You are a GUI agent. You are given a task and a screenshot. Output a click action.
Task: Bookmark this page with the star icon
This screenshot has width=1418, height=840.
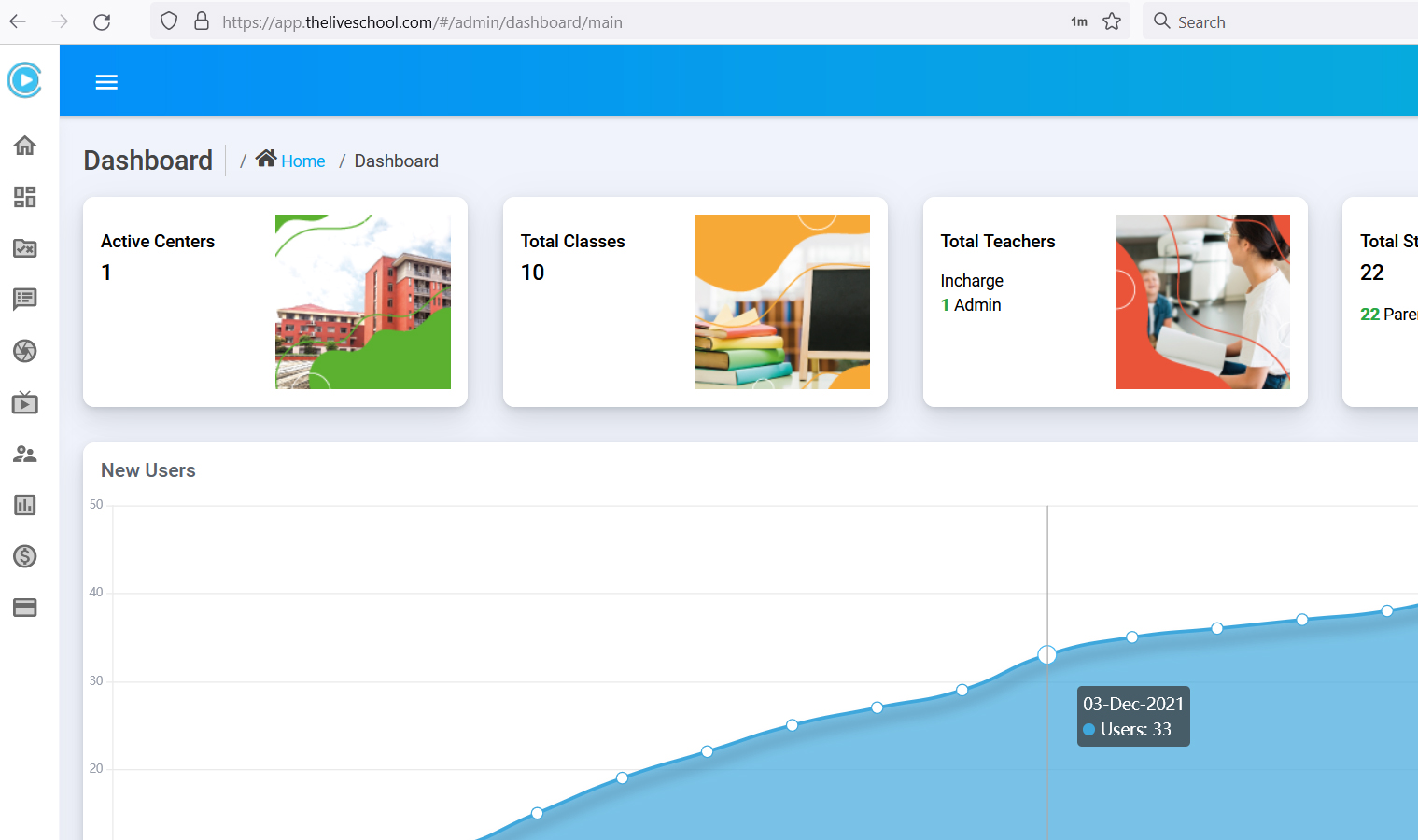(1112, 21)
